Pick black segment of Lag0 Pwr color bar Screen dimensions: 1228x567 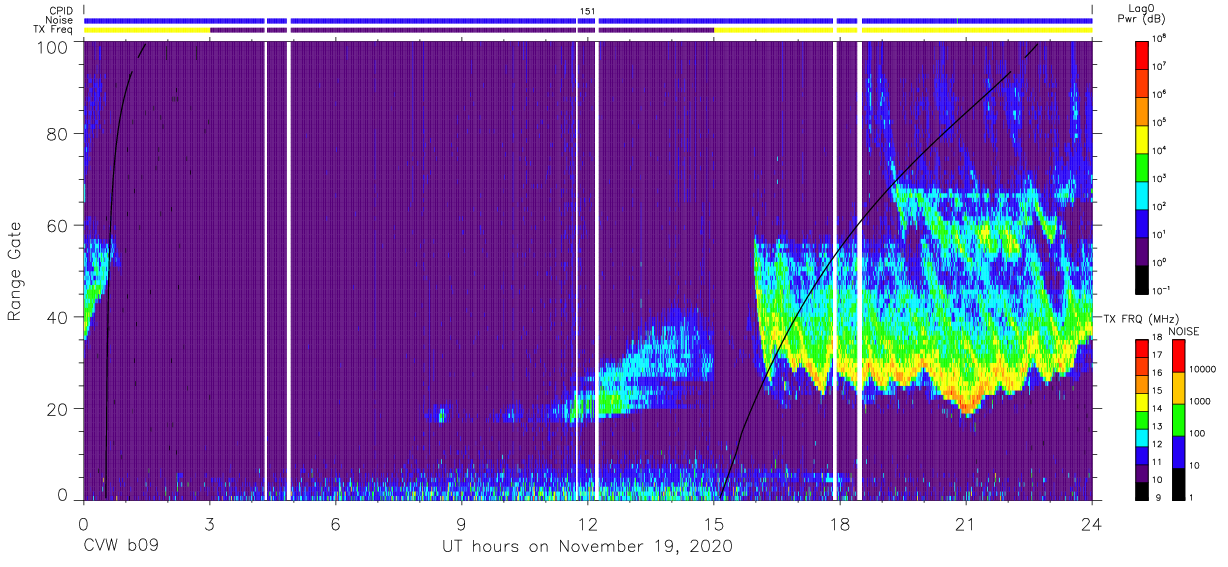click(x=1144, y=278)
